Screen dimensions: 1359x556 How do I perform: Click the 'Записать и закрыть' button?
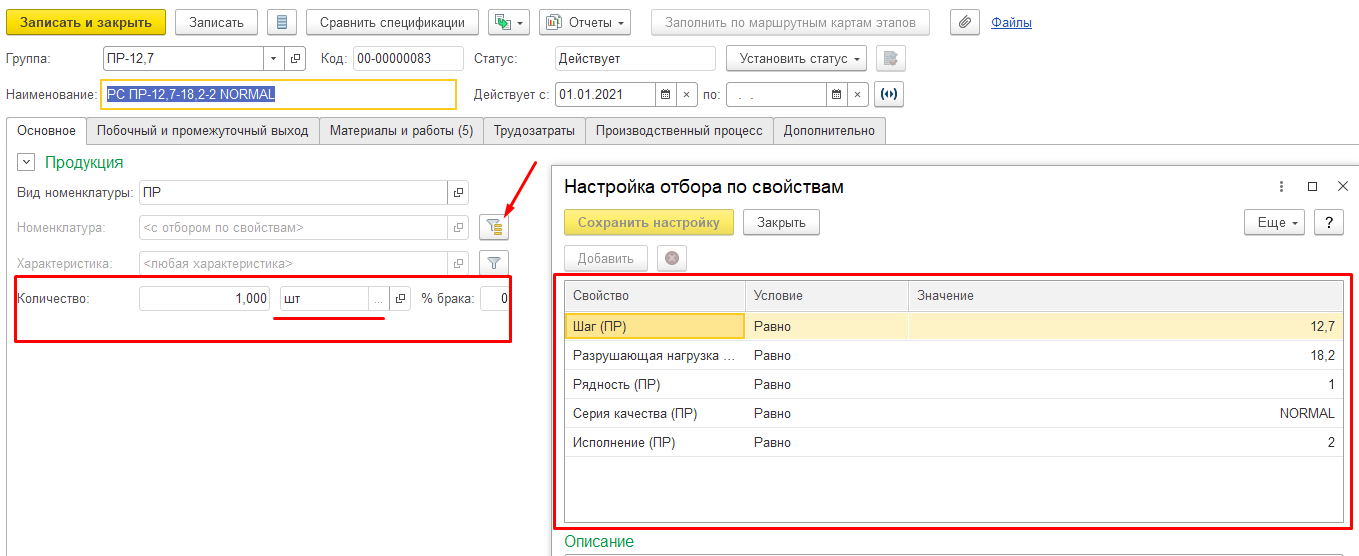pos(86,22)
